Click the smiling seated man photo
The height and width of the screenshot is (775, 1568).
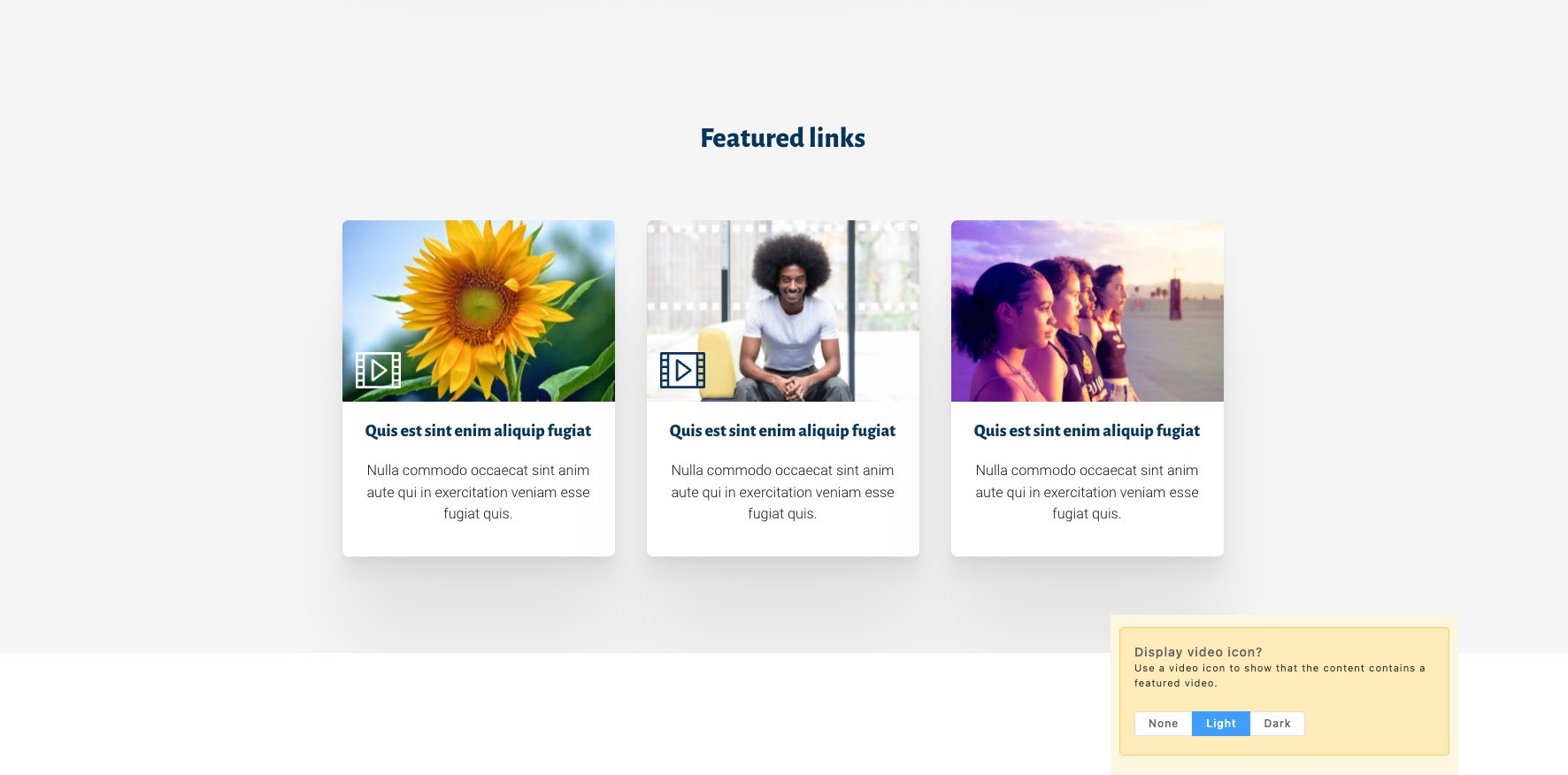pyautogui.click(x=790, y=301)
